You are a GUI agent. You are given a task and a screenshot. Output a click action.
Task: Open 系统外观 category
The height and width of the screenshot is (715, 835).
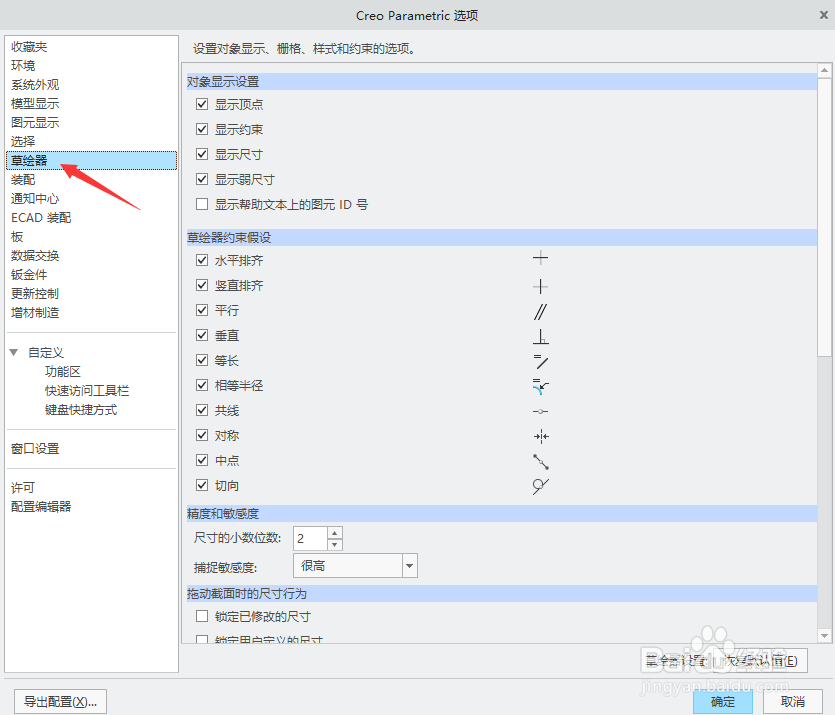tap(35, 85)
